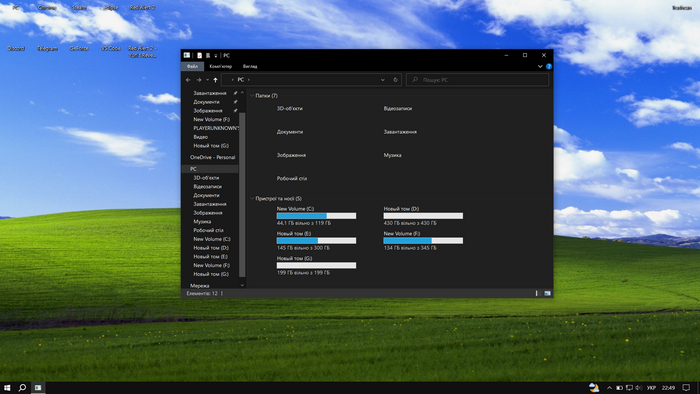Screen dimensions: 700x394
Task: Show hidden system tray icons
Action: pos(609,388)
